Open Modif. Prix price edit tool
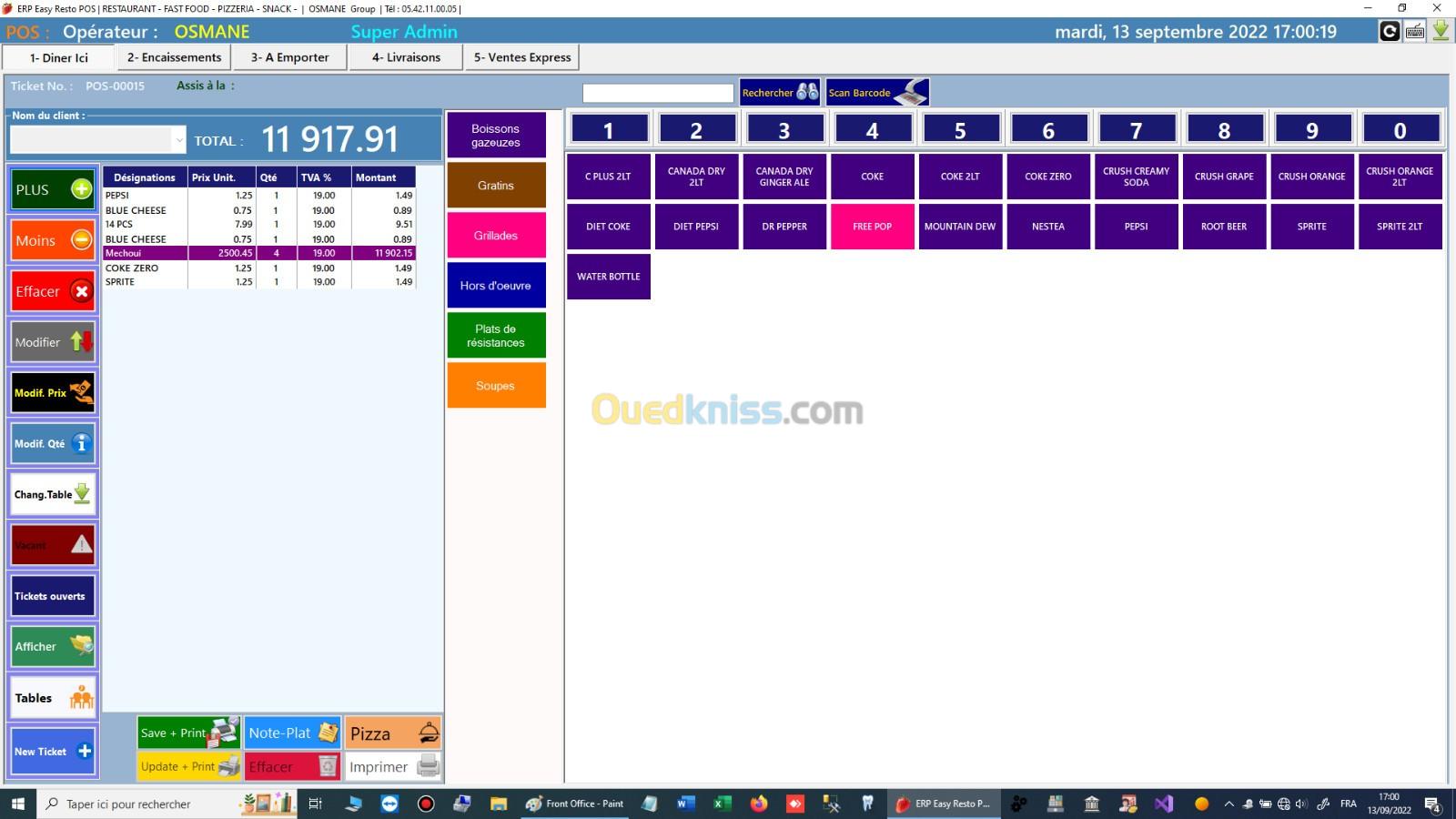The image size is (1456, 819). pyautogui.click(x=53, y=392)
